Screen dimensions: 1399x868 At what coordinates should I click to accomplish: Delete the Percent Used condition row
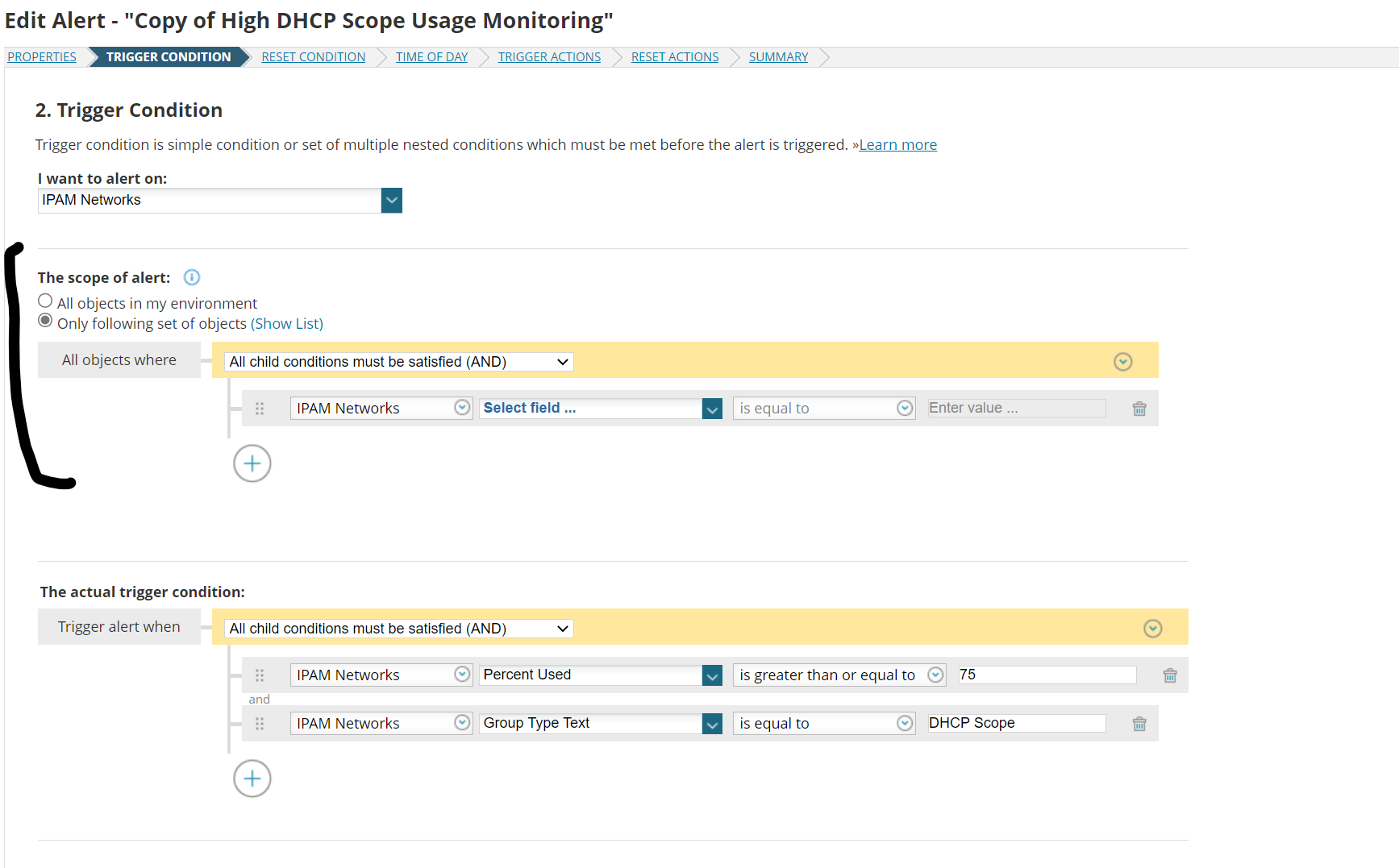1170,675
